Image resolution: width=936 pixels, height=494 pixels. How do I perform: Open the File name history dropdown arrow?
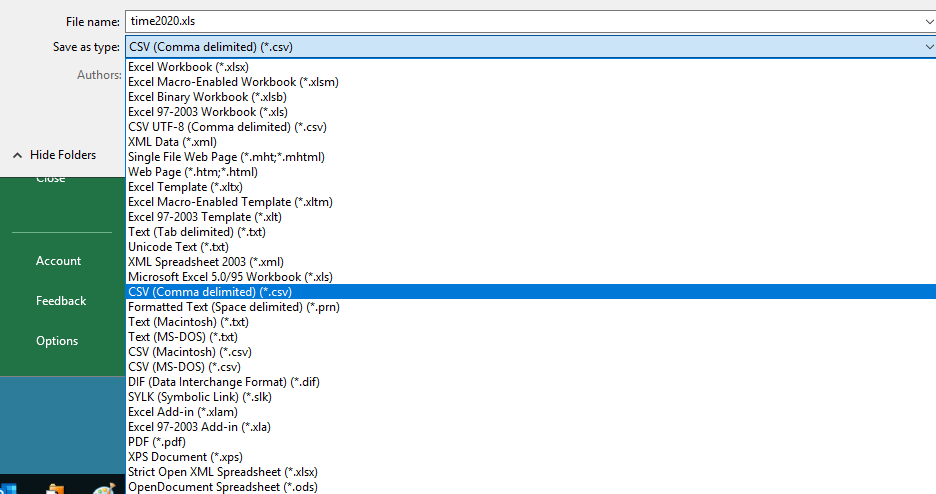click(929, 21)
